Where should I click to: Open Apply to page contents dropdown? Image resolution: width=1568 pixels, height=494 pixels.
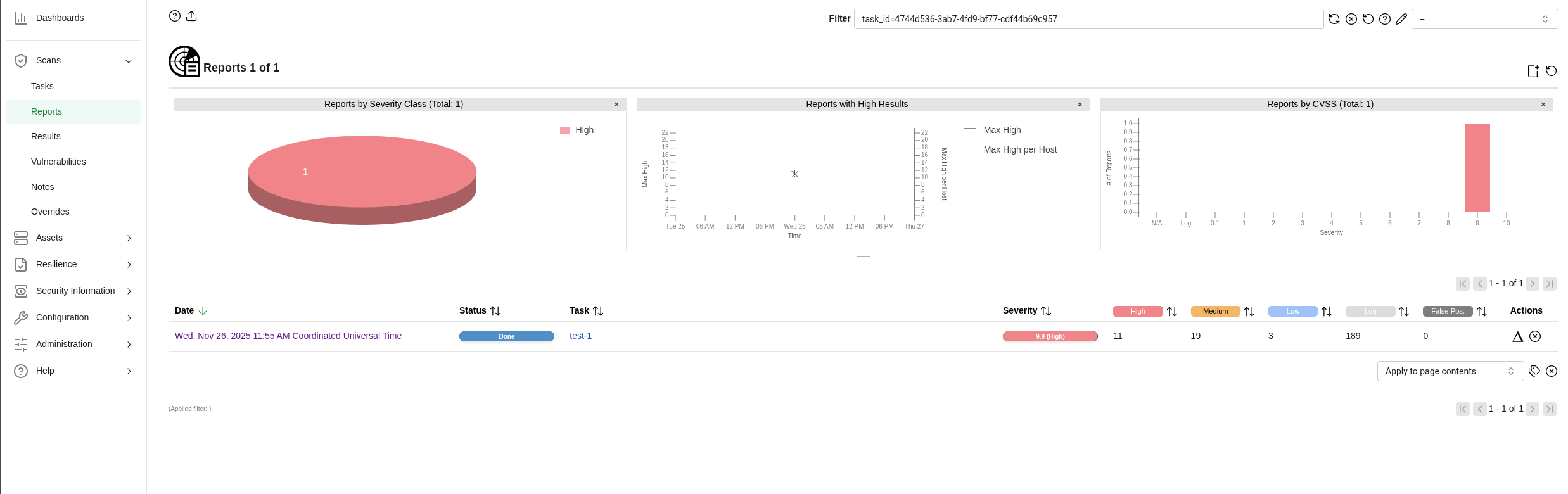(1450, 371)
